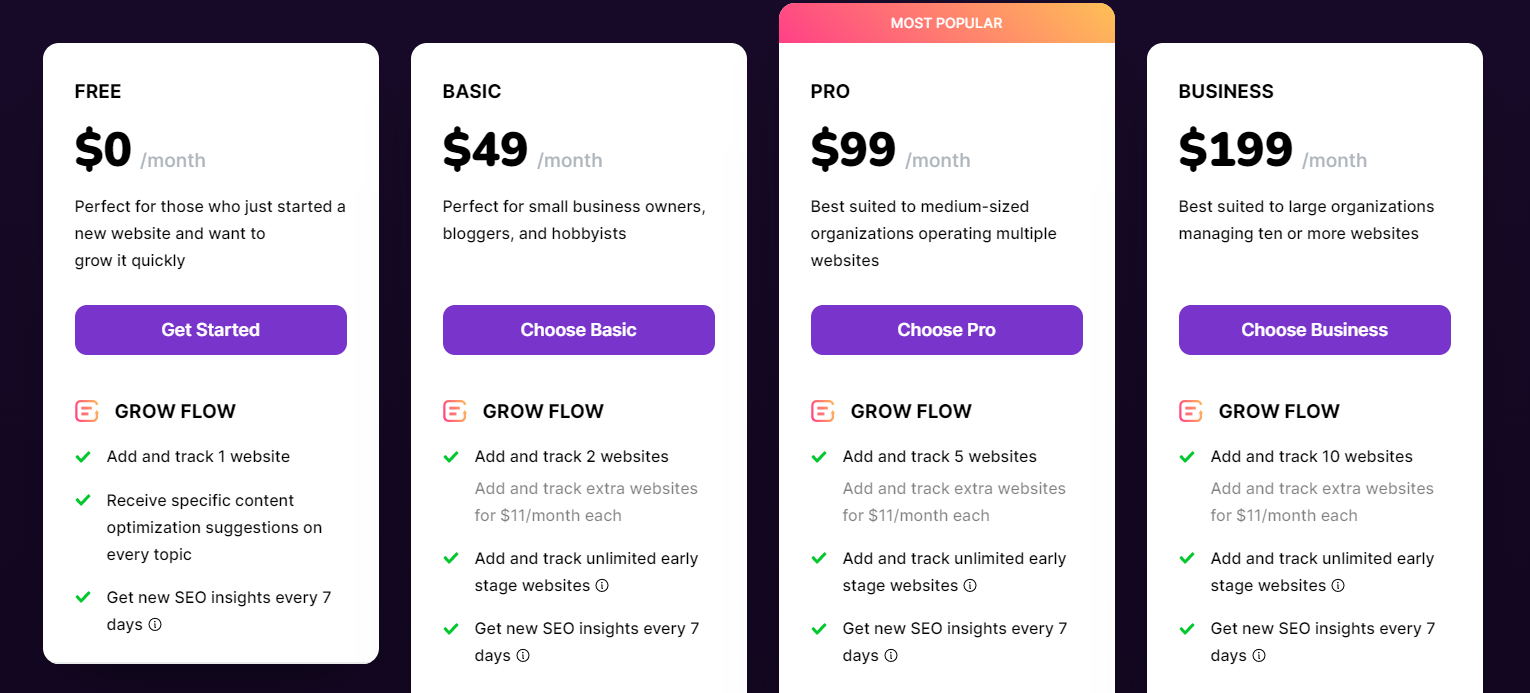Click the $99 price in Pro plan
1530x693 pixels.
(853, 150)
